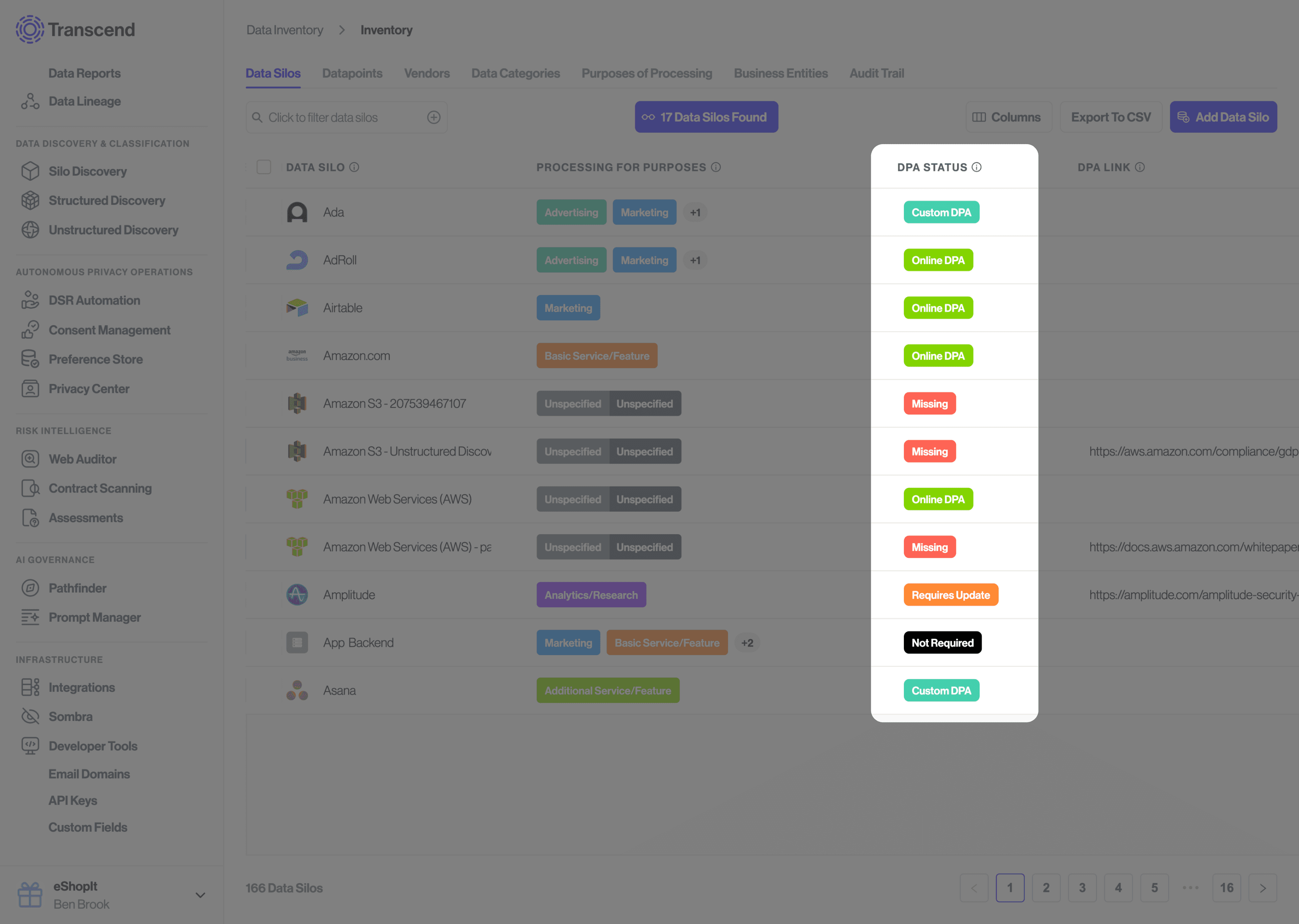1299x924 pixels.
Task: Jump to page 16
Action: tap(1226, 888)
